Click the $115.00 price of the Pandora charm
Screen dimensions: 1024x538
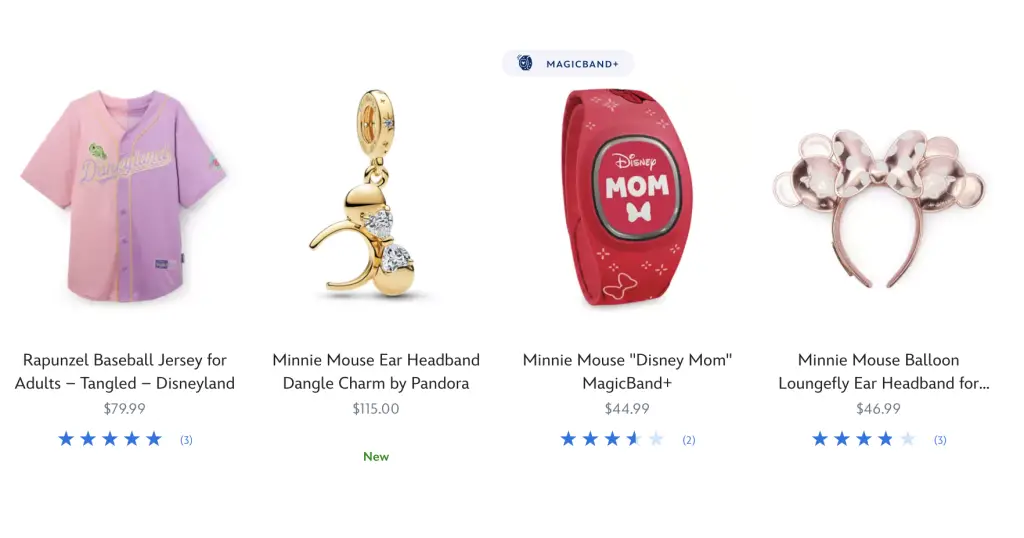point(376,409)
